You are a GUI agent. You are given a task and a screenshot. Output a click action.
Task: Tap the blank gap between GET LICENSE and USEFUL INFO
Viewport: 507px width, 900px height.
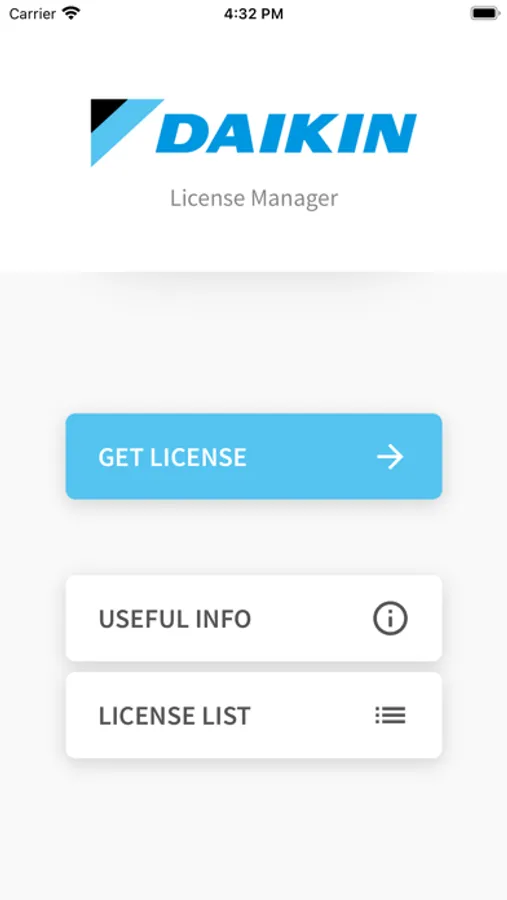tap(253, 537)
